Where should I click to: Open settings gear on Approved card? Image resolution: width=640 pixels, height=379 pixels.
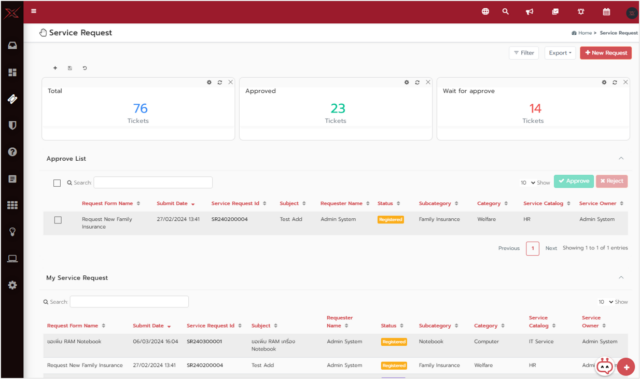tap(407, 82)
